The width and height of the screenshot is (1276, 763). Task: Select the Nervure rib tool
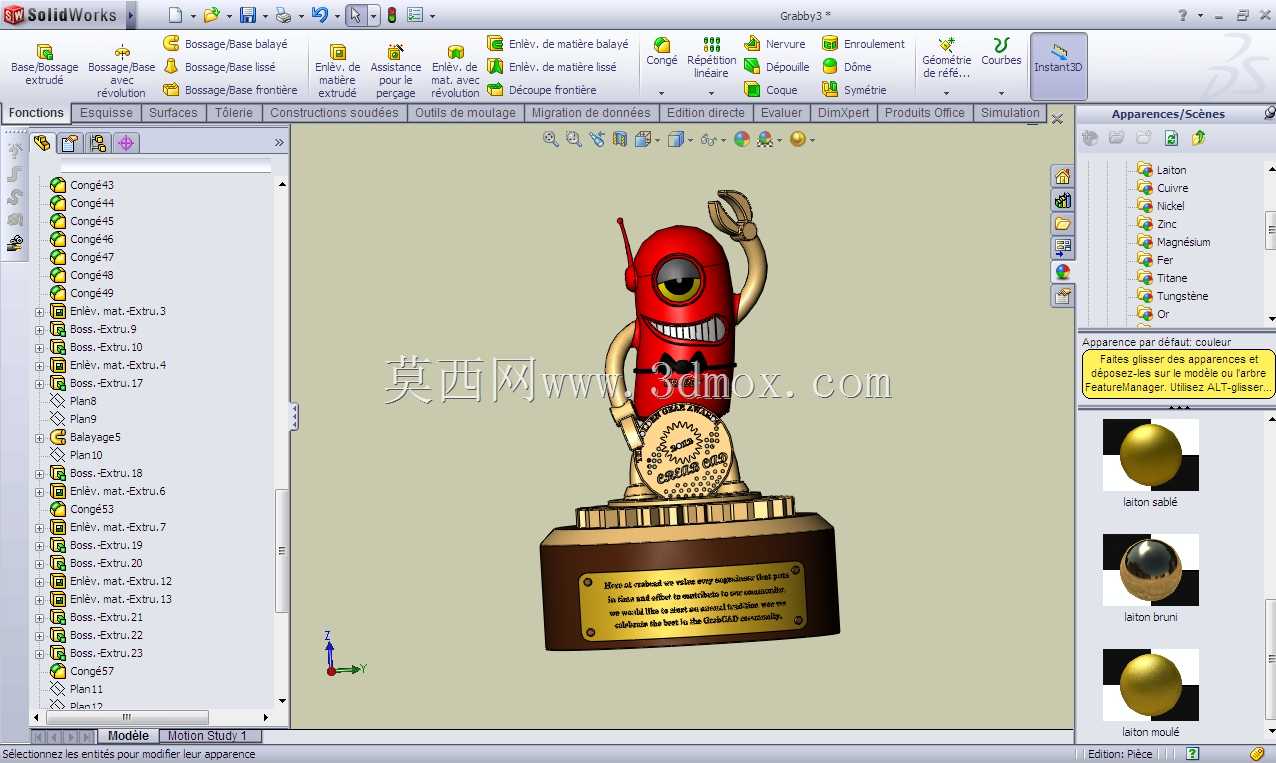(775, 44)
